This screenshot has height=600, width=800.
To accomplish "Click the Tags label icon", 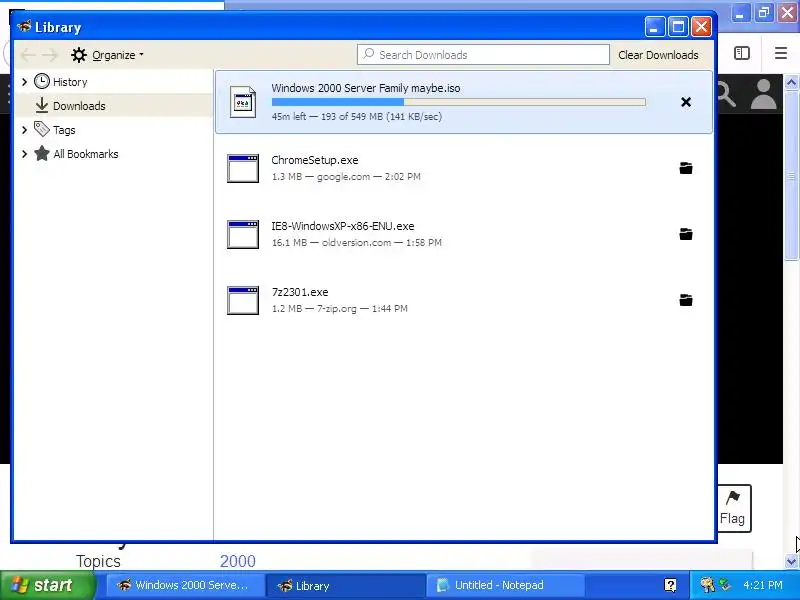I will coord(42,129).
